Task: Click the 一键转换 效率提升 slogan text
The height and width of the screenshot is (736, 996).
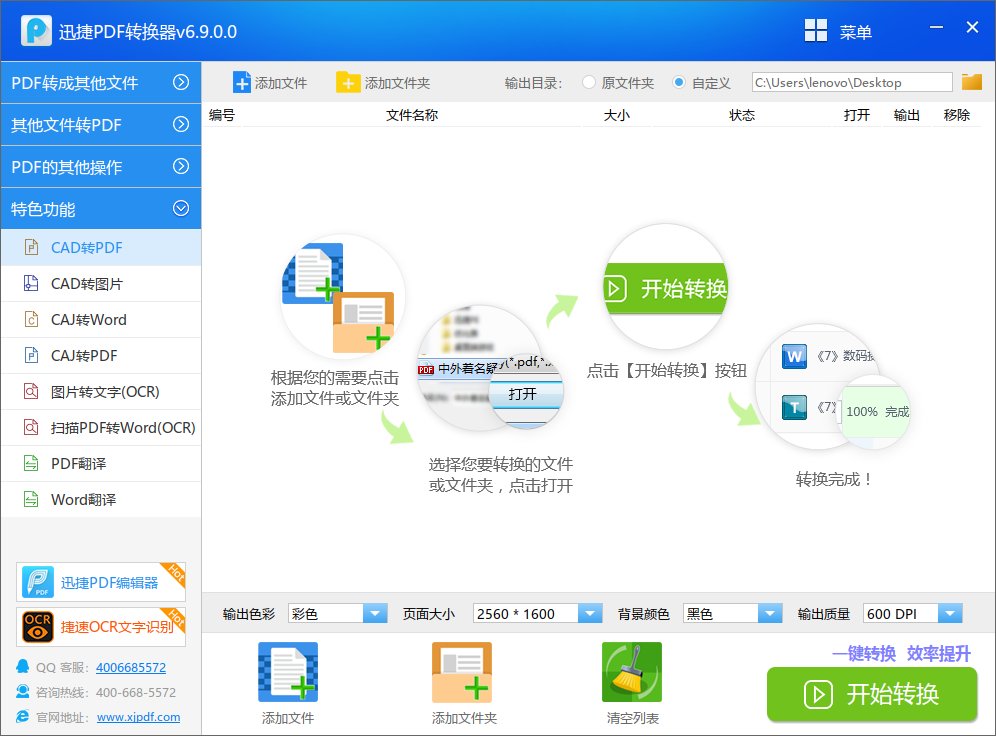Action: [x=901, y=653]
